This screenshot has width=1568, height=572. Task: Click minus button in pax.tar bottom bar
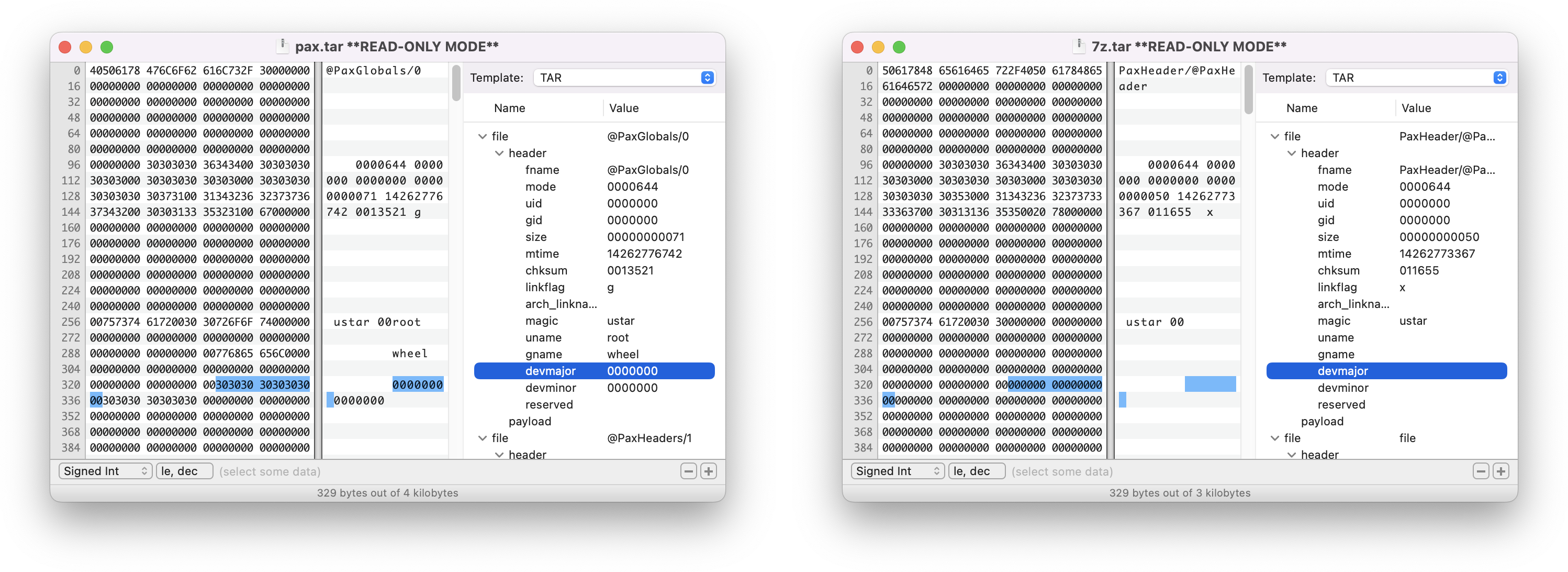click(688, 471)
